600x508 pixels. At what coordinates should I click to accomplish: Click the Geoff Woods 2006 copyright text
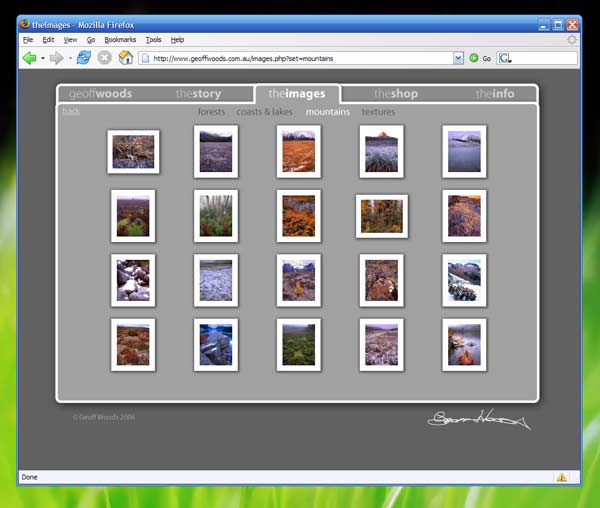(x=104, y=417)
